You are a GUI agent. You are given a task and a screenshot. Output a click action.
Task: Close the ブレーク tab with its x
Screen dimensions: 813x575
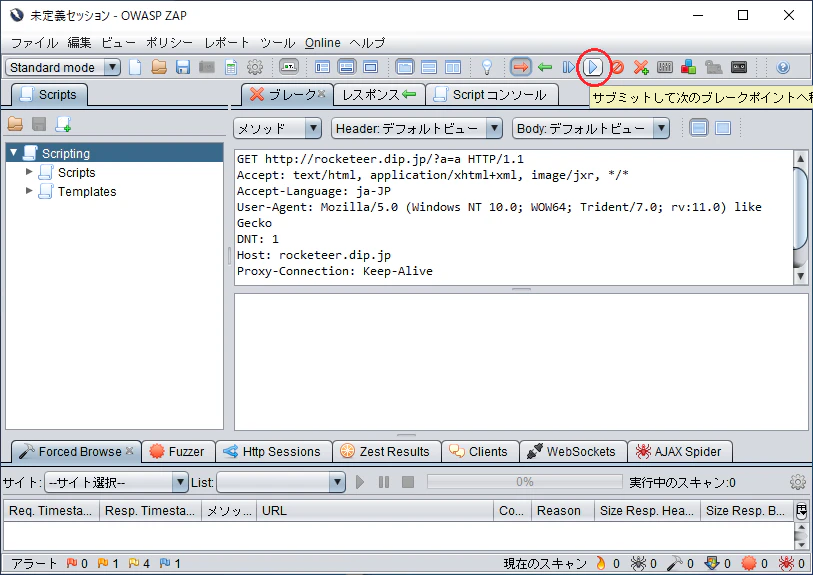[321, 94]
